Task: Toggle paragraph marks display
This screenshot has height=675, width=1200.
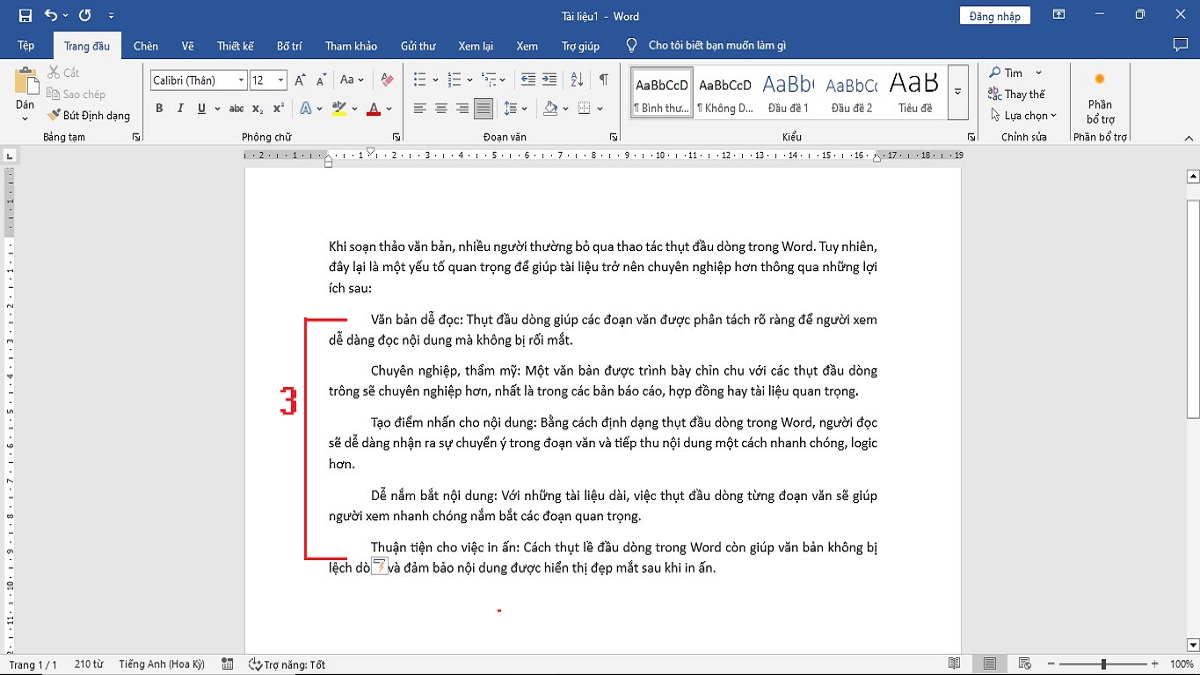Action: 604,80
